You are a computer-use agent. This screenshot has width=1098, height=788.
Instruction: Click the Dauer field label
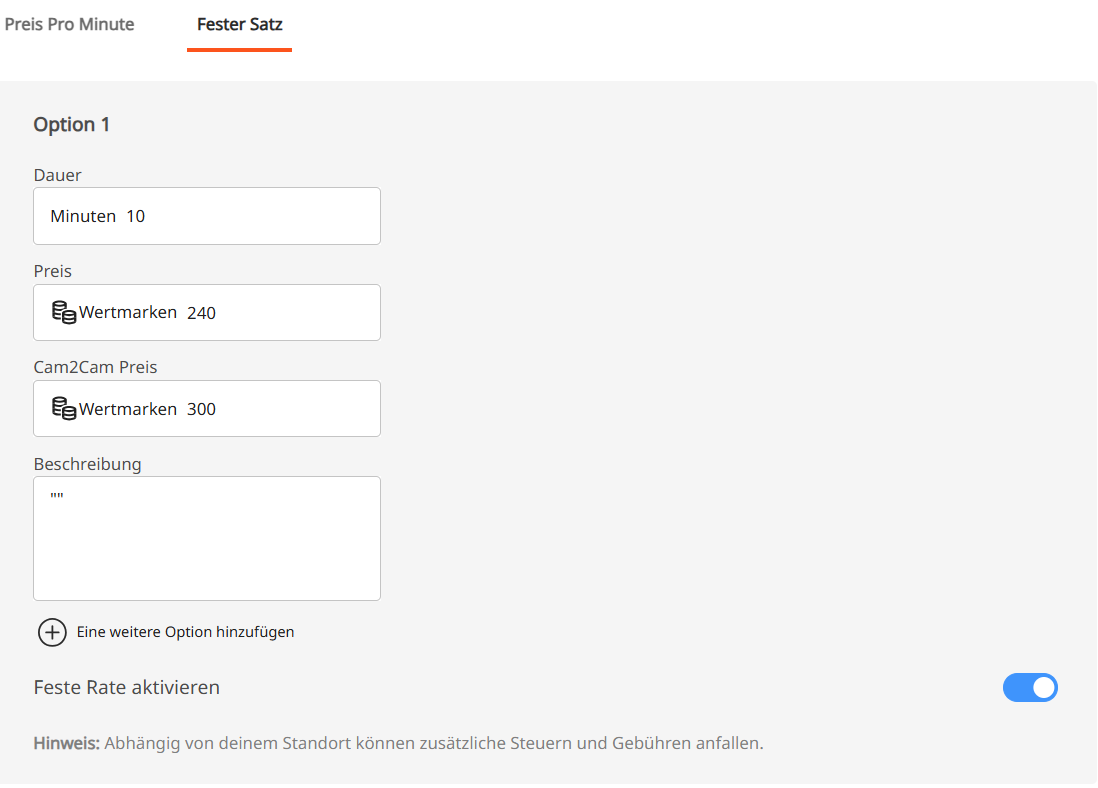pos(58,175)
